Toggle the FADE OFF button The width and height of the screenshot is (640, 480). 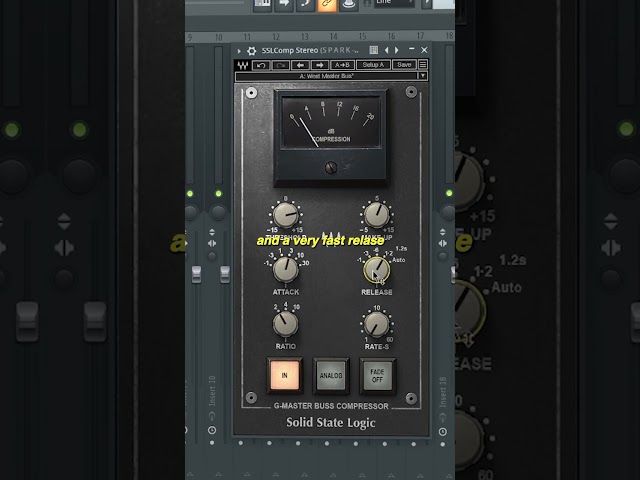(377, 375)
